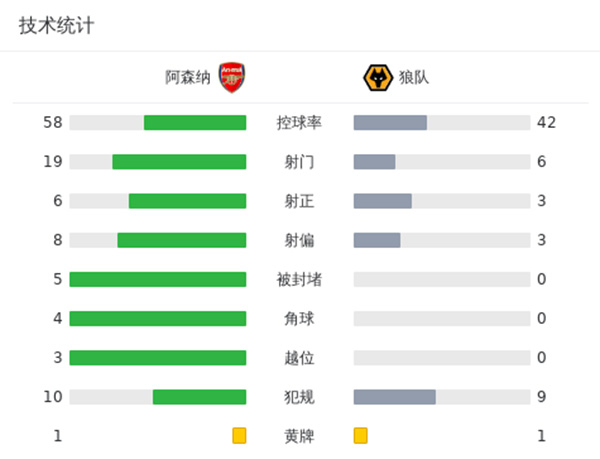
Task: Click Arsenal's green possession bar
Action: click(x=195, y=123)
